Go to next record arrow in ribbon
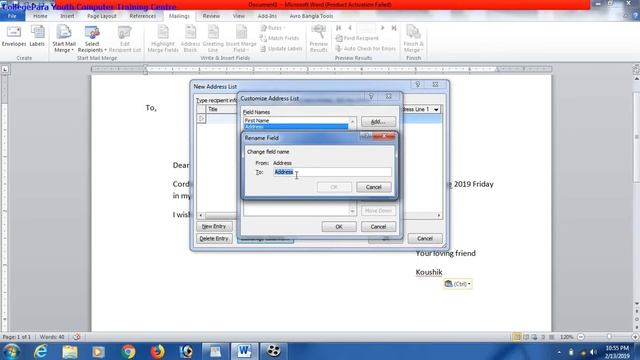 tap(382, 28)
